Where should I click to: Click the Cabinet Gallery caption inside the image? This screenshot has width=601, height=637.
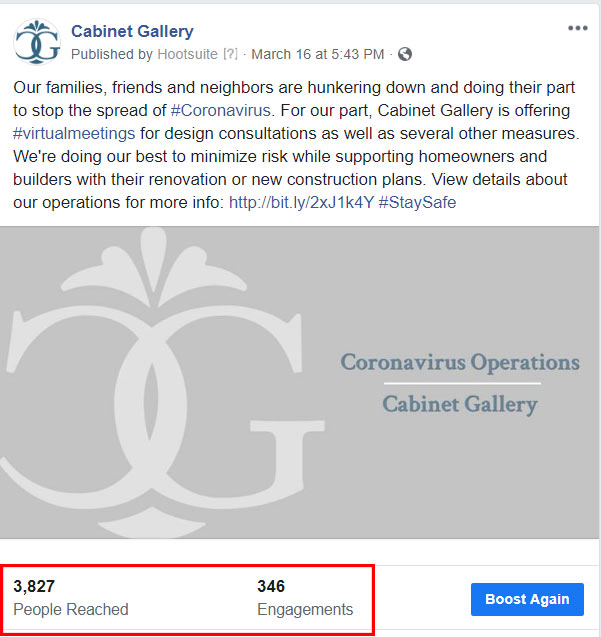pyautogui.click(x=460, y=405)
